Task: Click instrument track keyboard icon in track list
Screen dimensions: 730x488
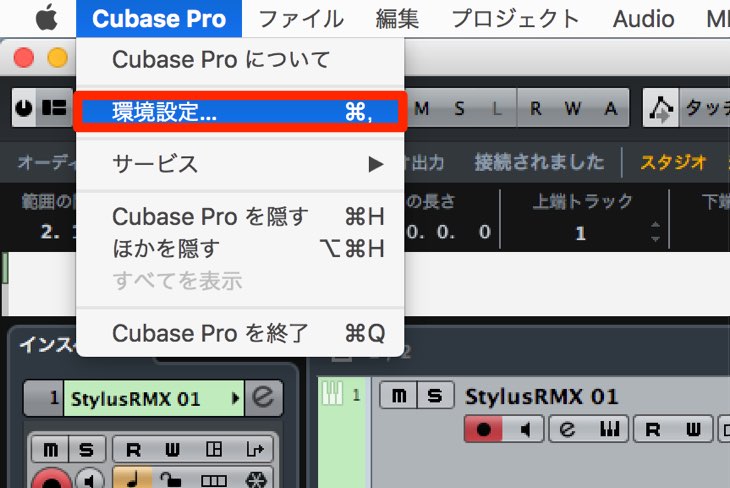Action: coord(333,393)
